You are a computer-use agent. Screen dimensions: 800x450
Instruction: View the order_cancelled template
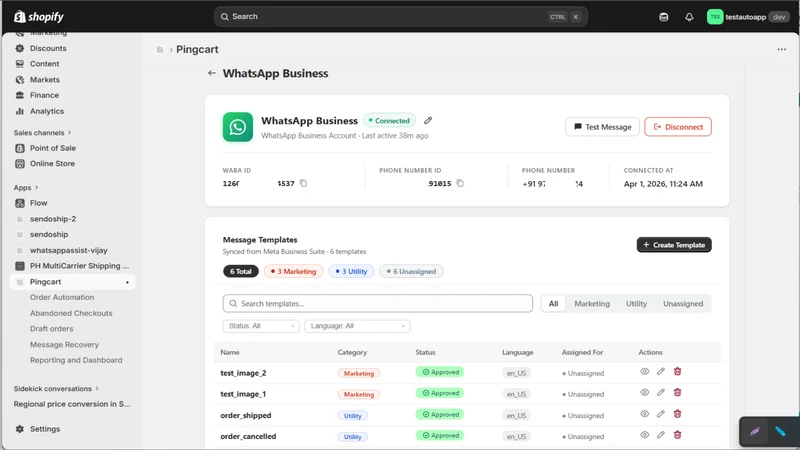(x=644, y=435)
